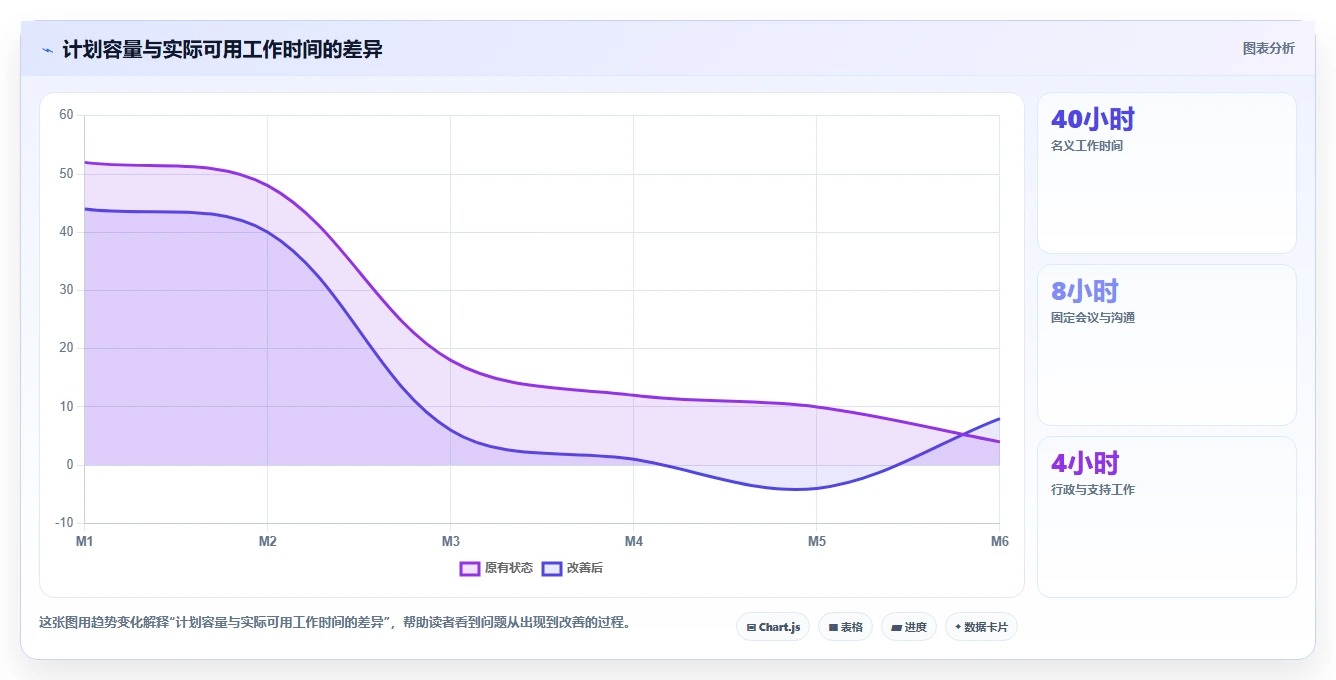1336x680 pixels.
Task: Click the M2 axis label
Action: [267, 541]
